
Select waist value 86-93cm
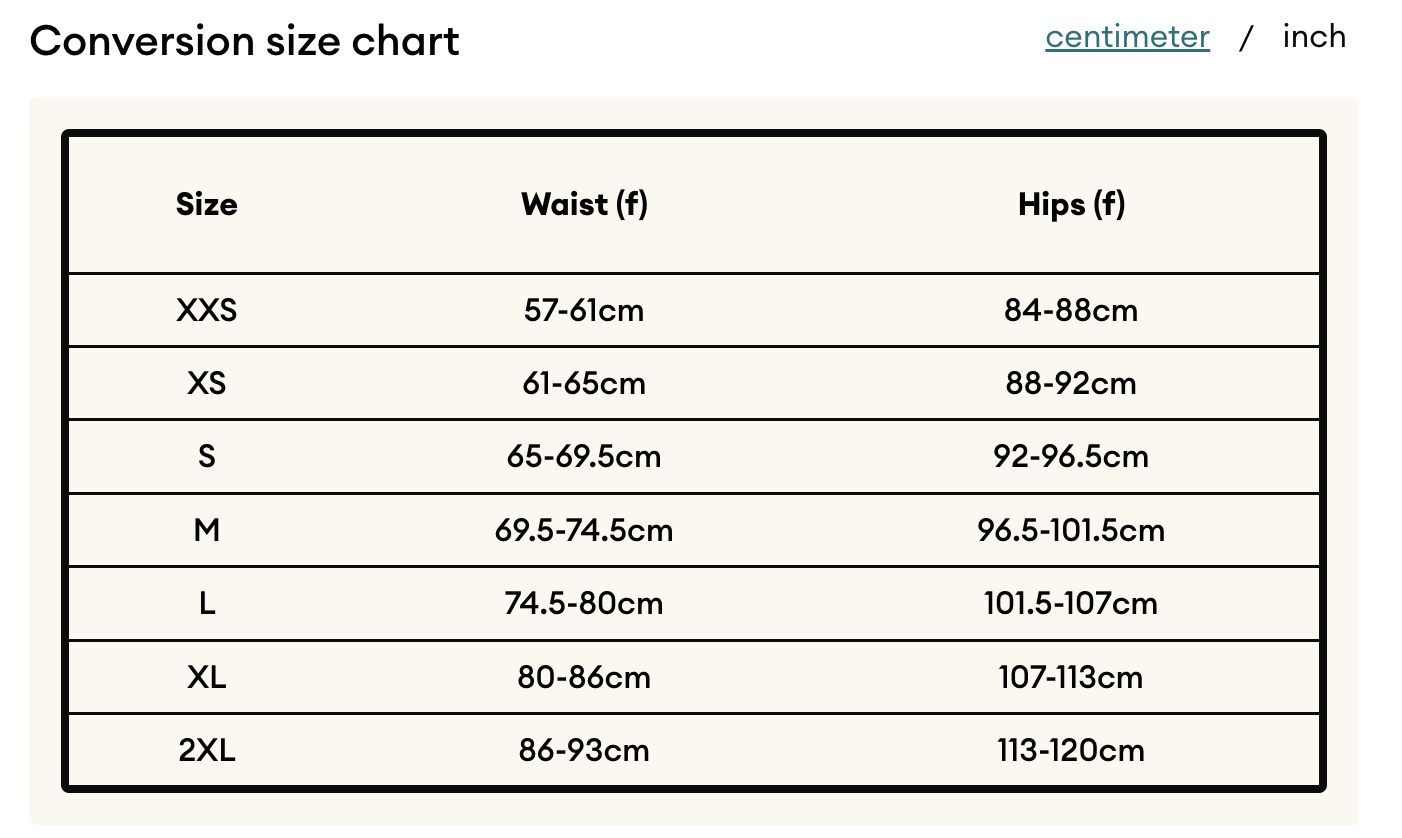(584, 751)
